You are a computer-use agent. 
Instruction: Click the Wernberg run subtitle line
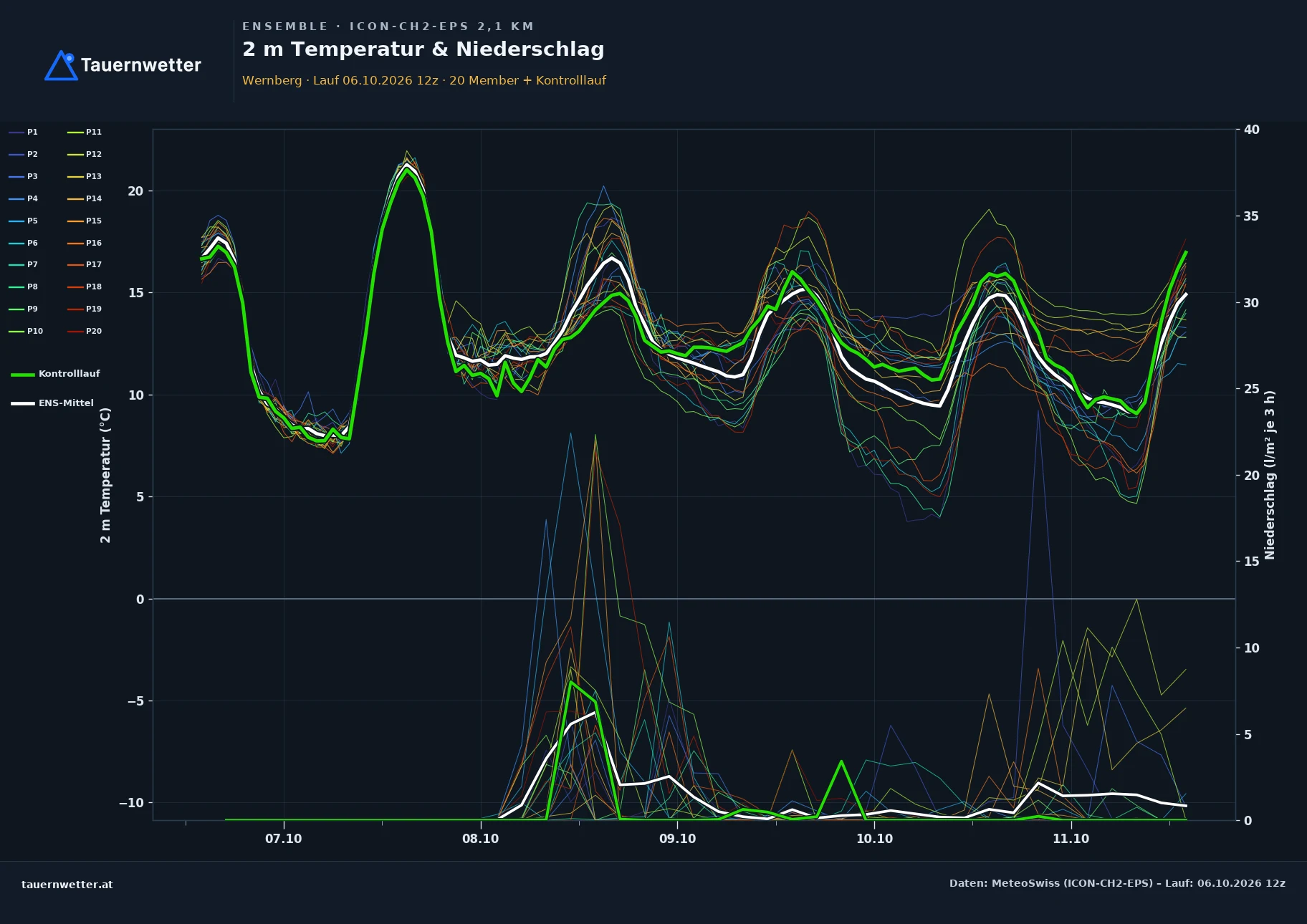(424, 80)
